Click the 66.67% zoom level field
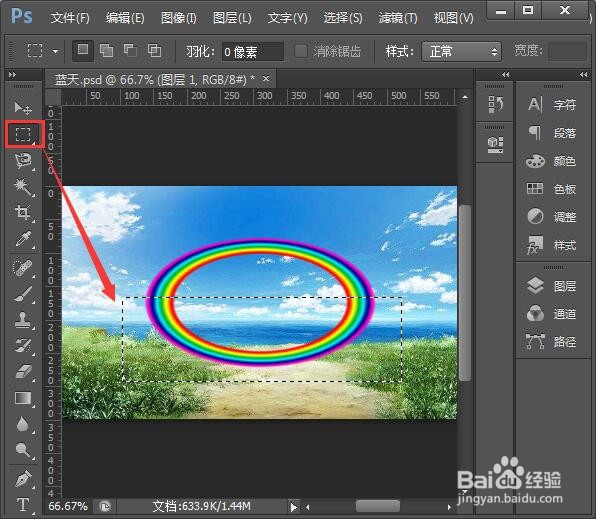This screenshot has height=519, width=596. pos(68,506)
